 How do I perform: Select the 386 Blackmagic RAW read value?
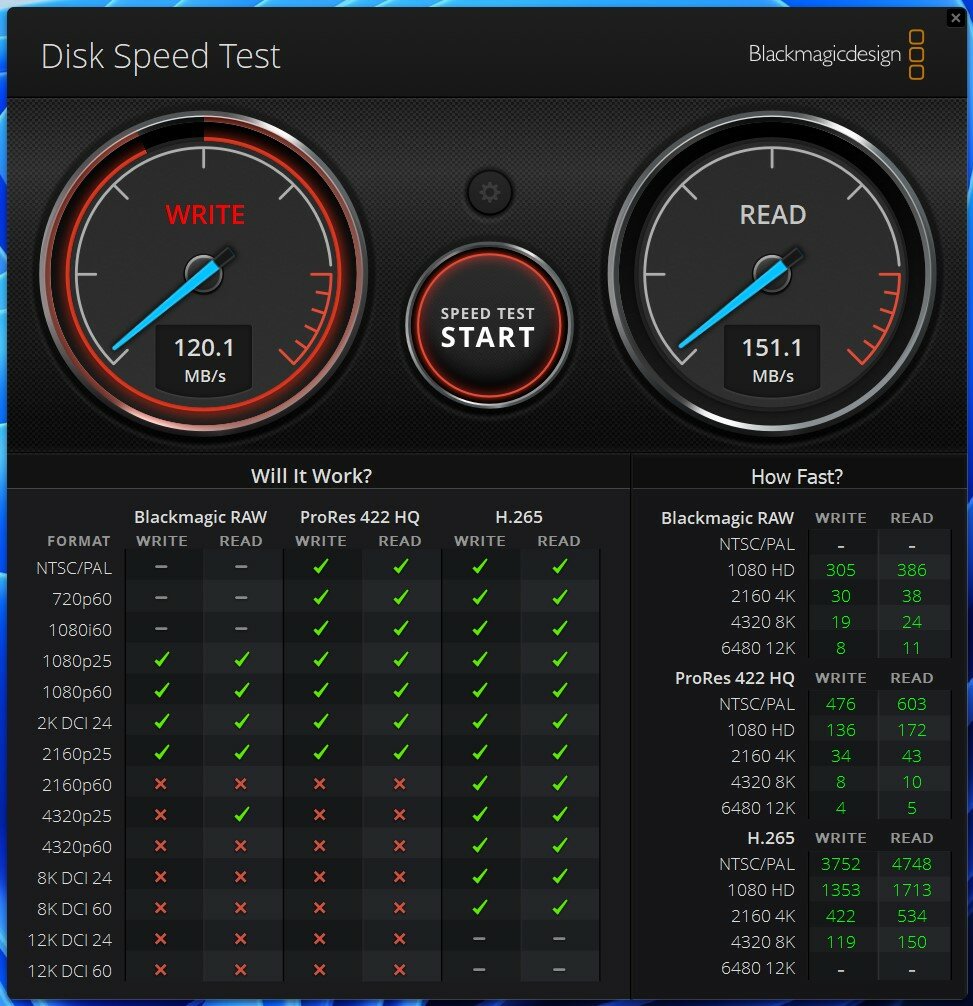911,570
